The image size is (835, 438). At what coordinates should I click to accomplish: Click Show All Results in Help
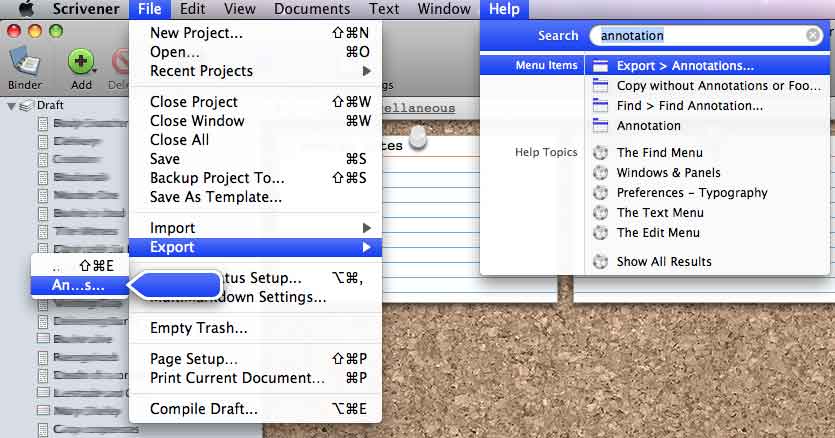(664, 262)
